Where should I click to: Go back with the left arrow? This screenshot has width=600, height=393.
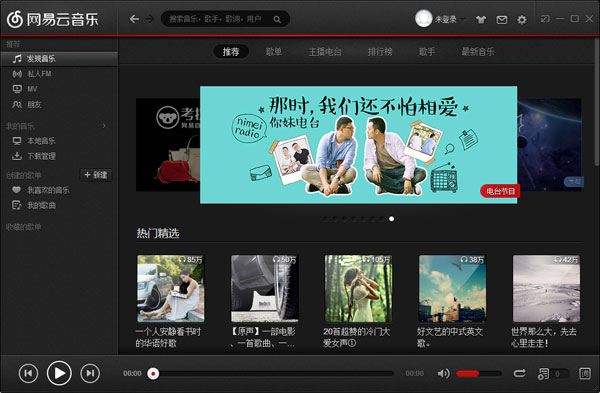pos(134,19)
